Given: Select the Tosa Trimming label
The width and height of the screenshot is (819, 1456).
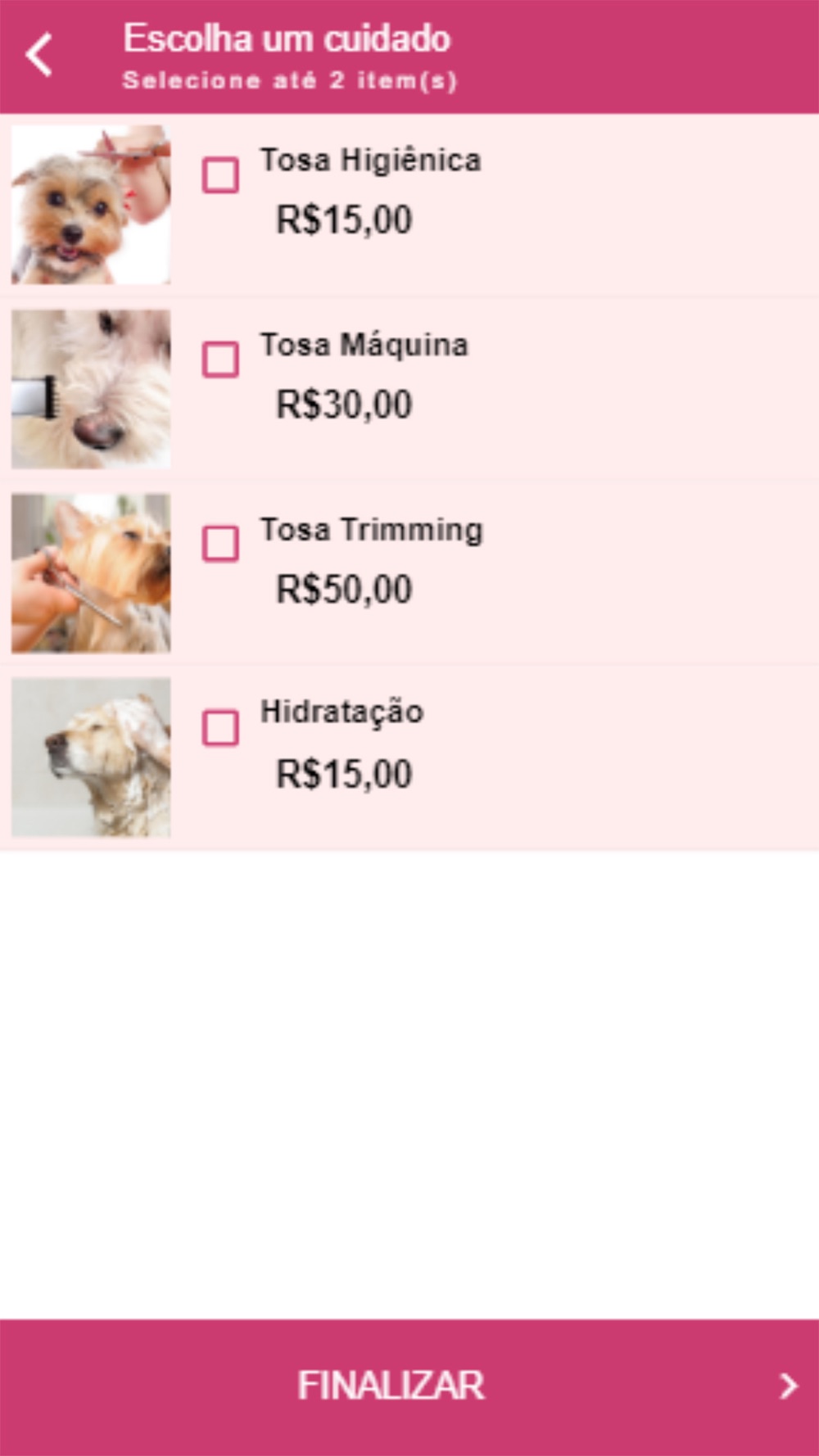Looking at the screenshot, I should pyautogui.click(x=371, y=530).
